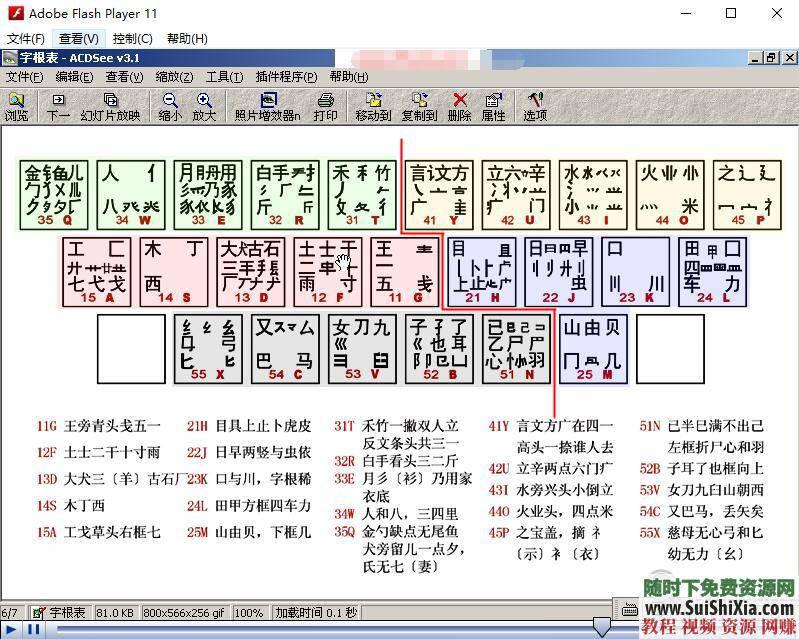This screenshot has width=799, height=639.
Task: Click the Adobe Flash Player logo icon
Action: point(16,13)
